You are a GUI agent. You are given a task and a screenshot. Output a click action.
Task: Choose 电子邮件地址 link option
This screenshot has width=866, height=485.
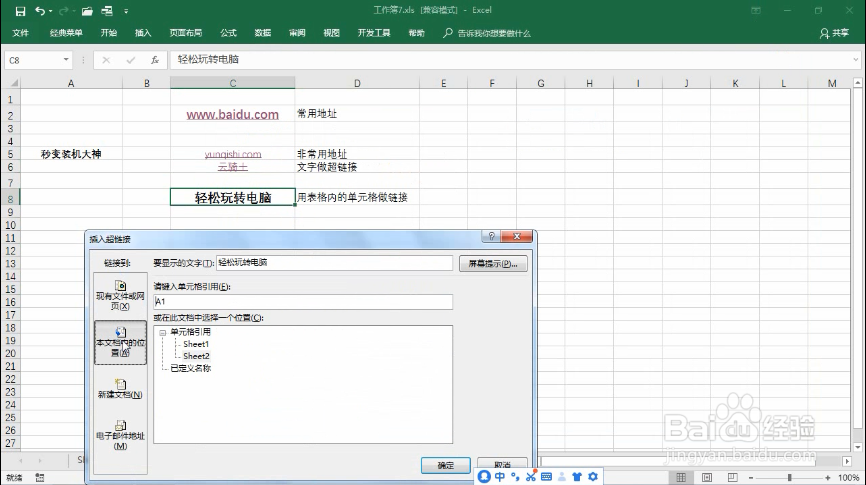(x=120, y=436)
